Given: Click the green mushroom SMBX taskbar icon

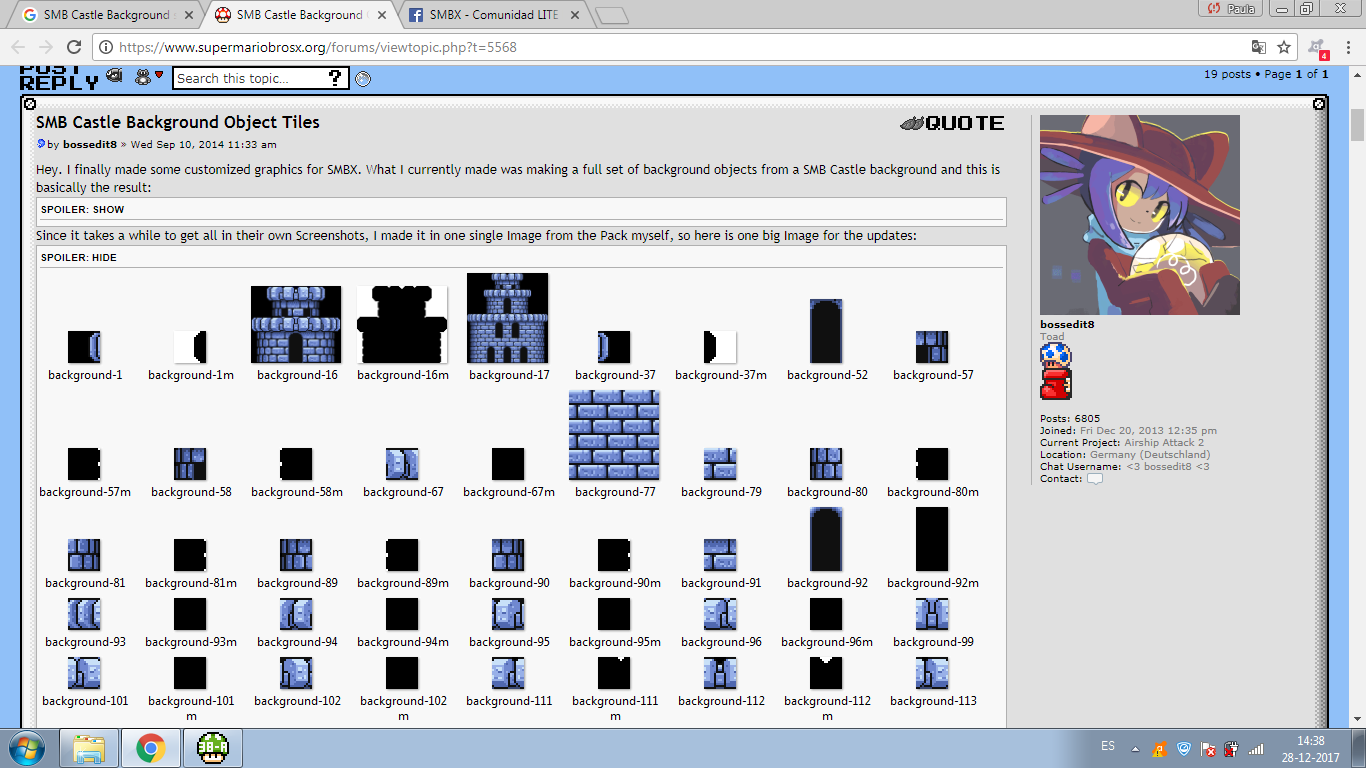Looking at the screenshot, I should point(212,748).
